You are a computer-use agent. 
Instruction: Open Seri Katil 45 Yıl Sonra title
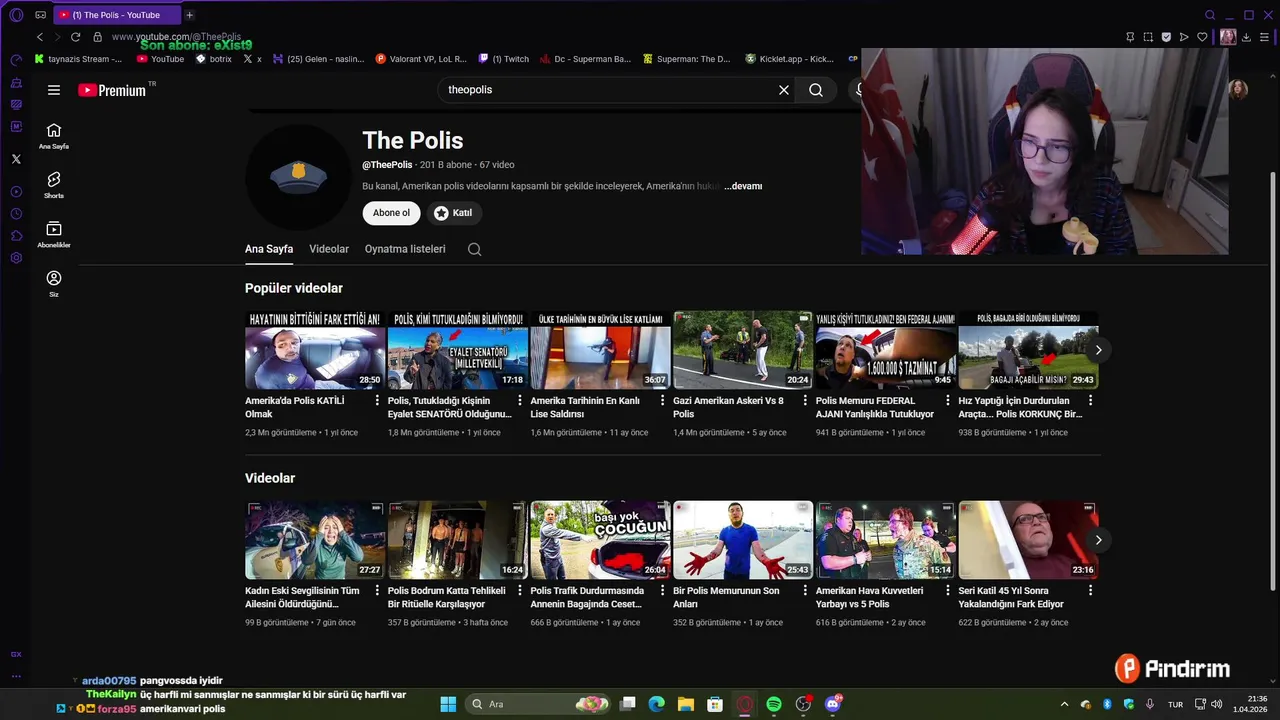[x=1011, y=597]
